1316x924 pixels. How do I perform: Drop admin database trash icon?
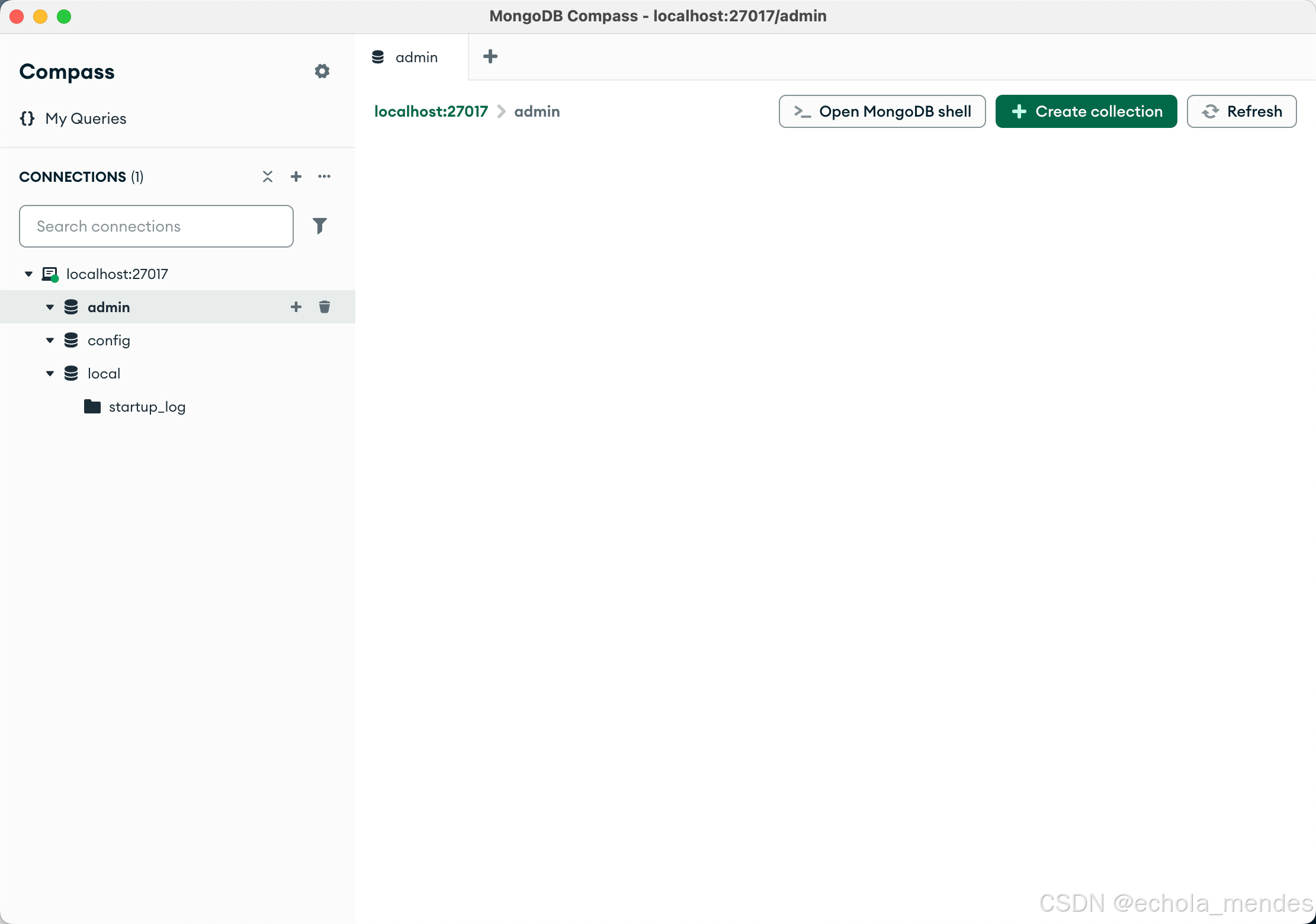(325, 307)
